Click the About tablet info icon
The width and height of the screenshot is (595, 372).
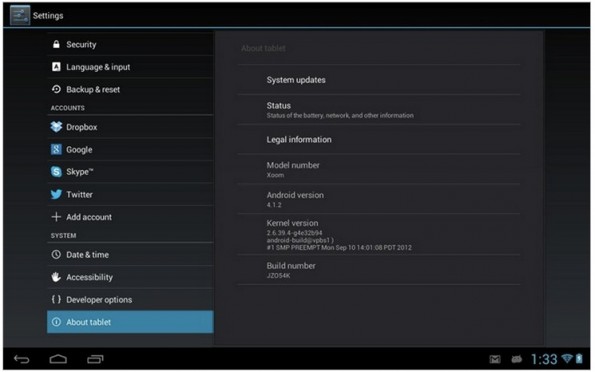click(x=56, y=322)
